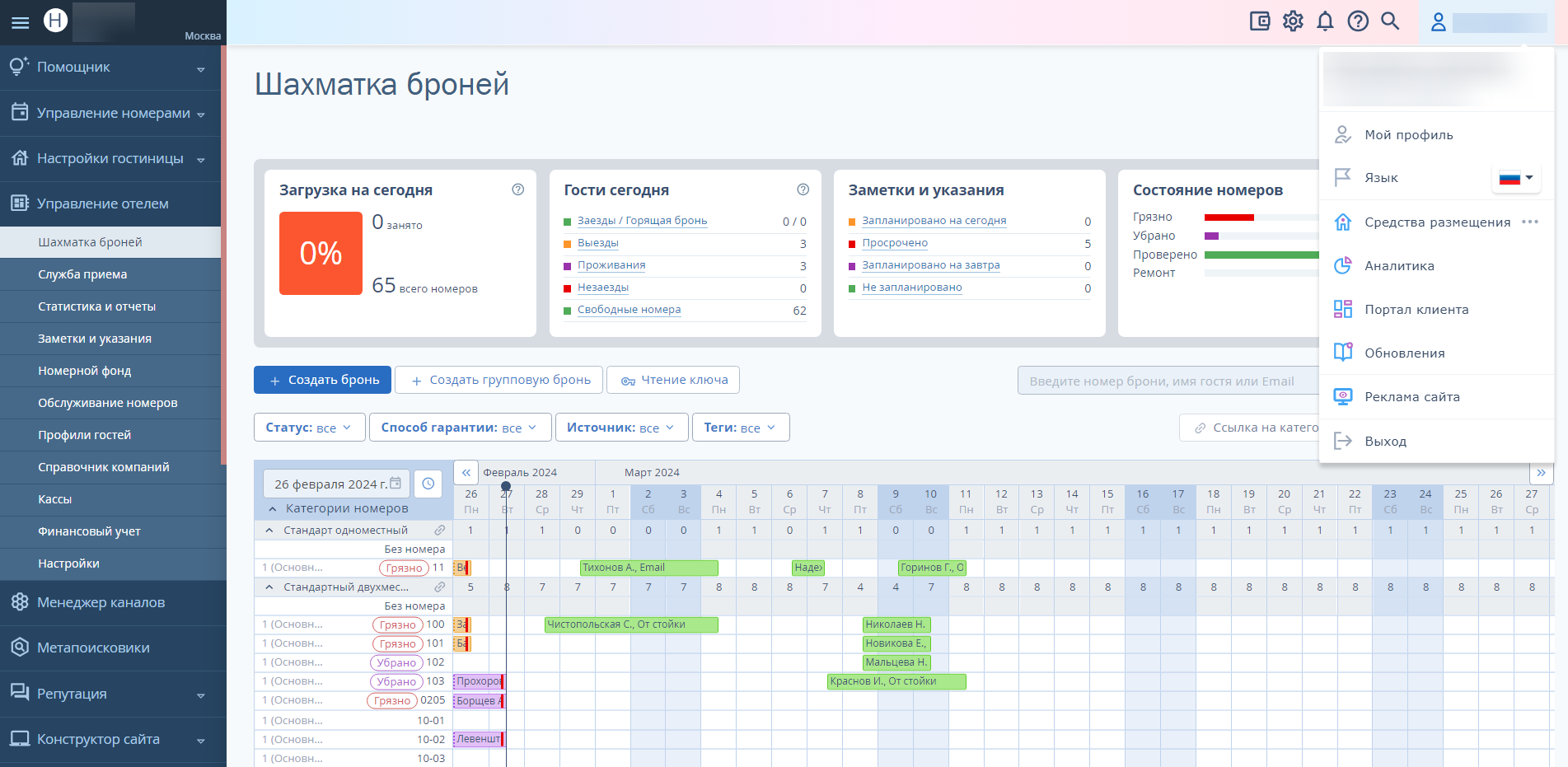Click Грязно status badge for room 0205
1568x767 pixels.
tap(391, 701)
